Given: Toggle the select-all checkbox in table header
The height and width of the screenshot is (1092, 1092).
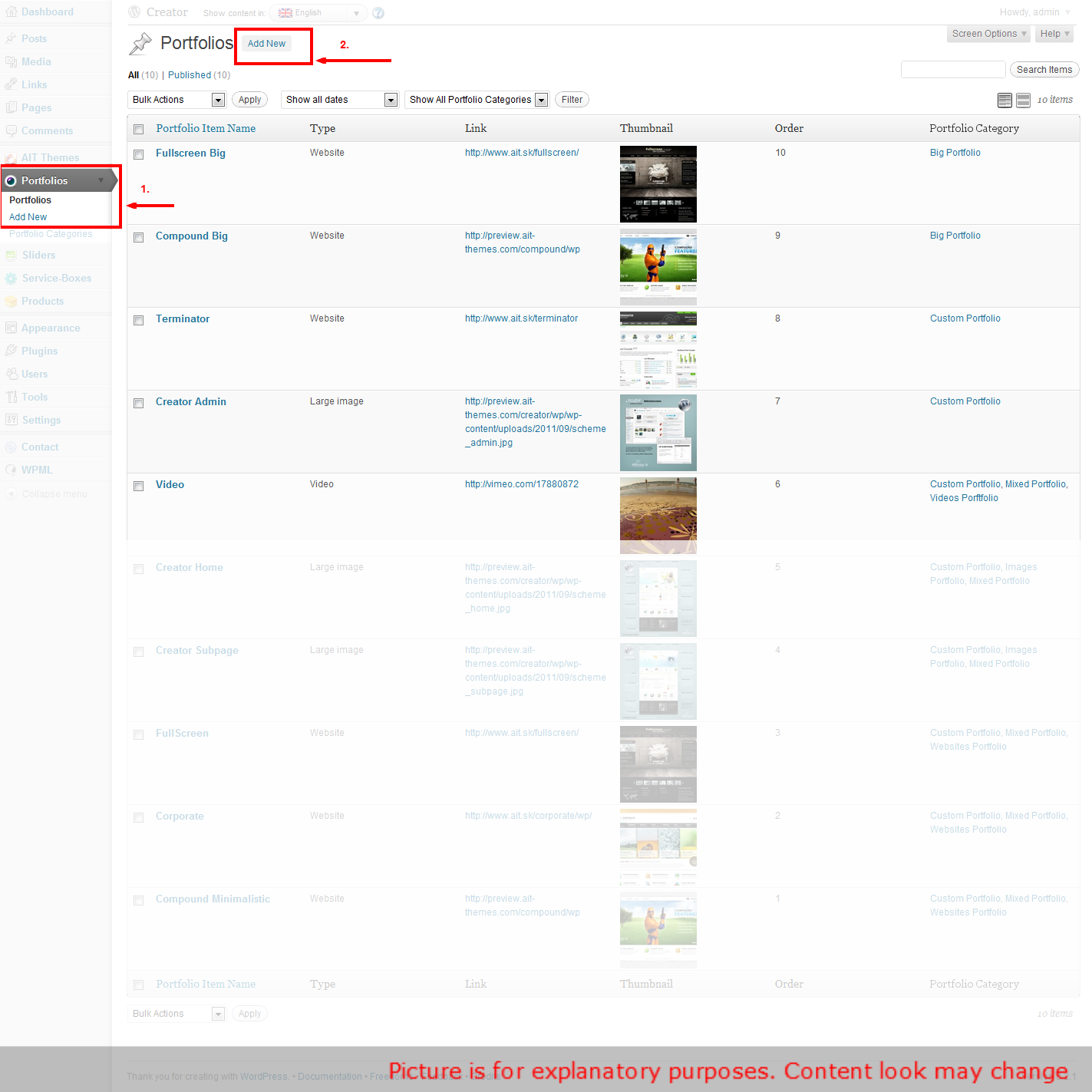Looking at the screenshot, I should (139, 129).
